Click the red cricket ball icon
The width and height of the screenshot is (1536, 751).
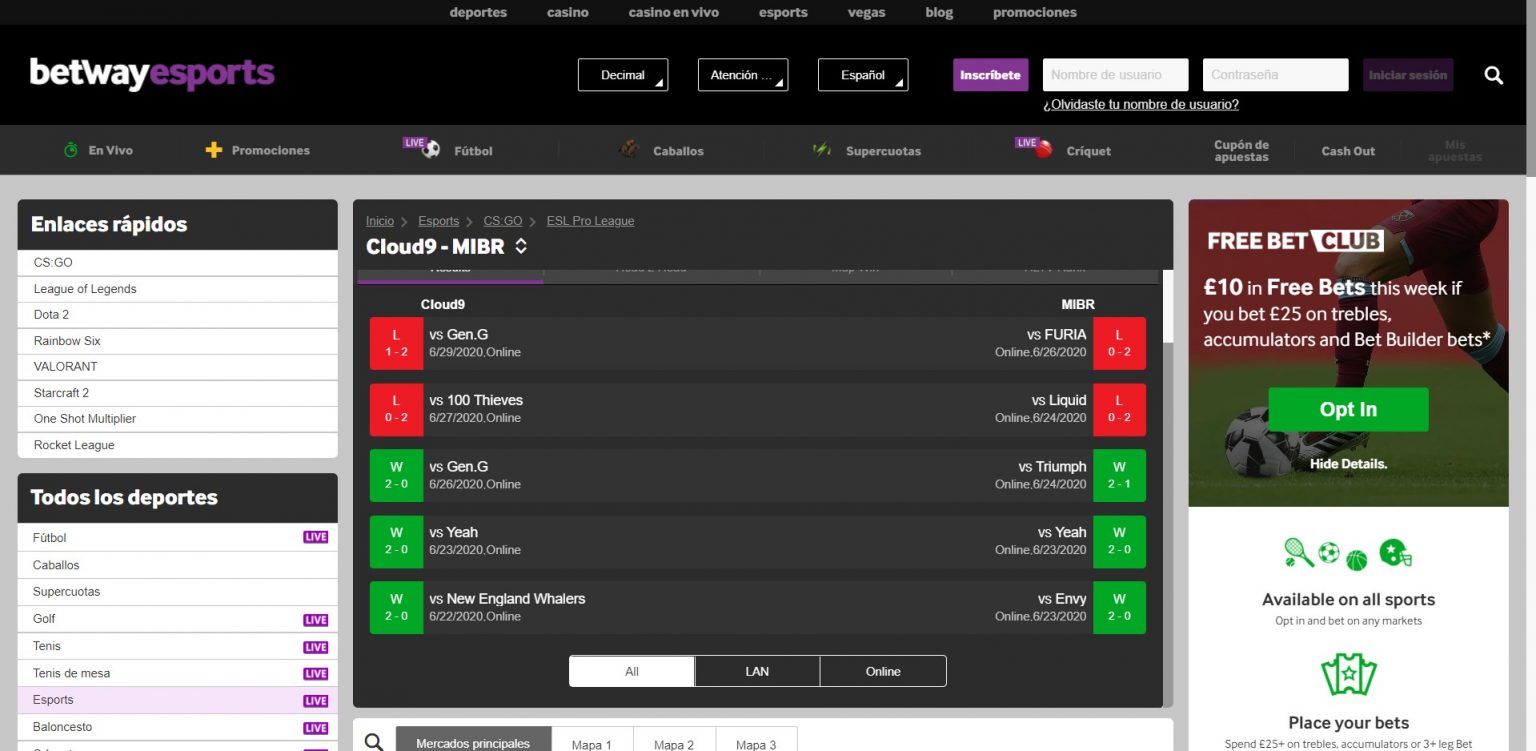(1044, 150)
